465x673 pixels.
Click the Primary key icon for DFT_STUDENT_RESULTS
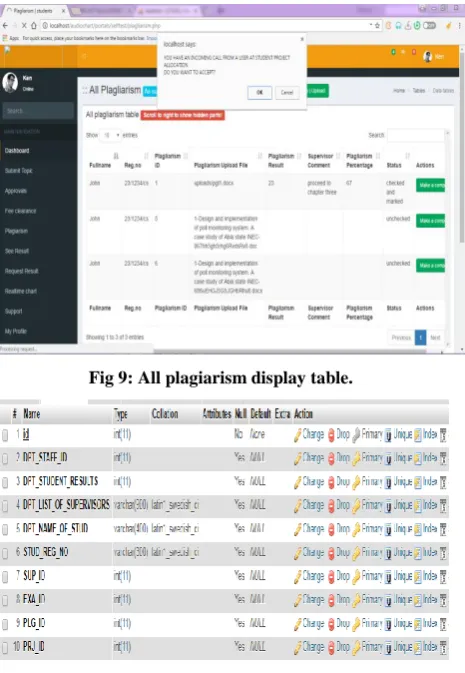[x=356, y=483]
